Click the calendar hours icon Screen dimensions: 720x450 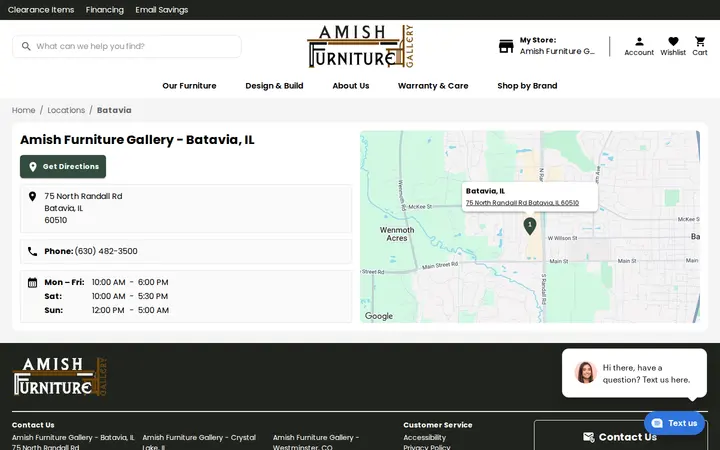click(32, 282)
